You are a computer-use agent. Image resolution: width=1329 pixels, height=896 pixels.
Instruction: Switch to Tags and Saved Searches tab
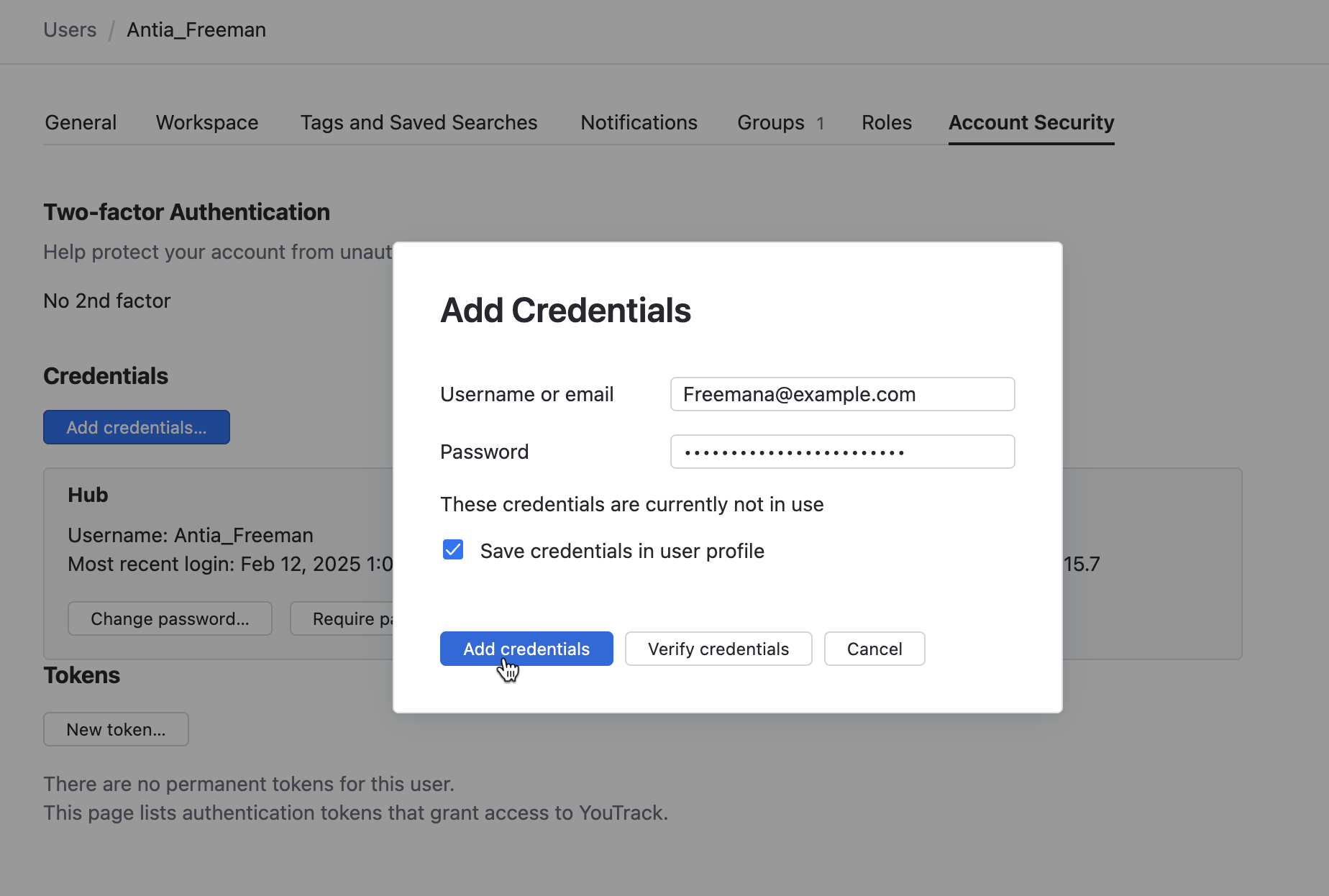point(419,122)
